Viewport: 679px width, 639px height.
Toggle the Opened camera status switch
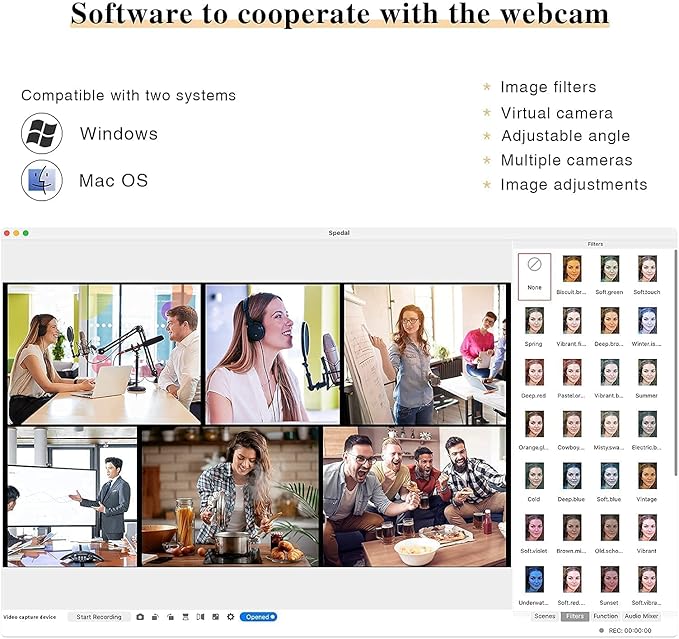point(258,617)
